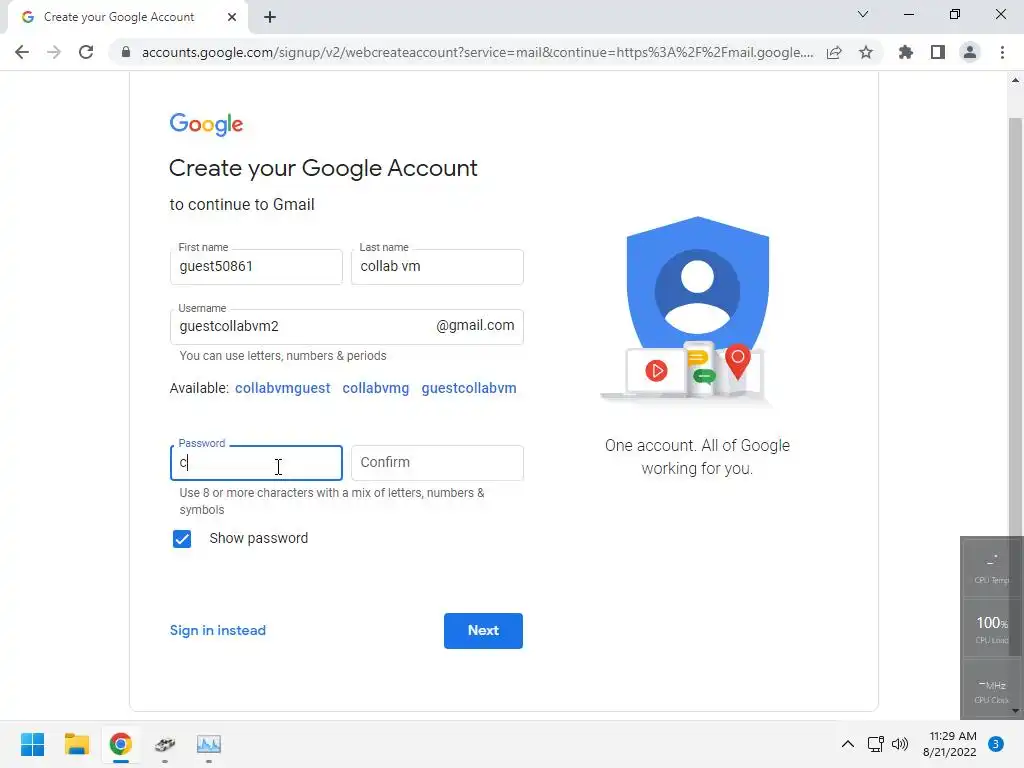Click the scrollbar up arrow
1024x768 pixels.
point(1016,80)
